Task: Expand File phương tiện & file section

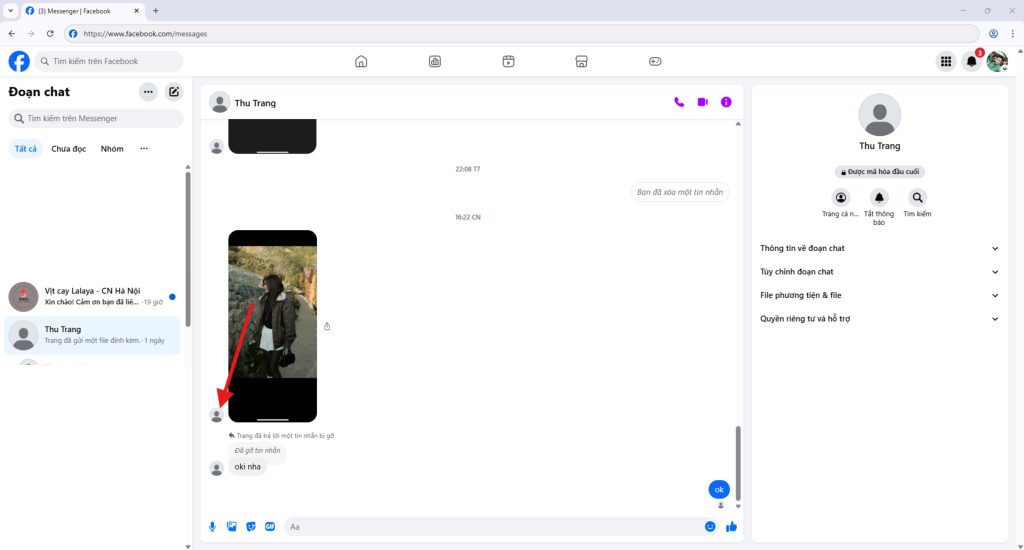Action: tap(879, 296)
